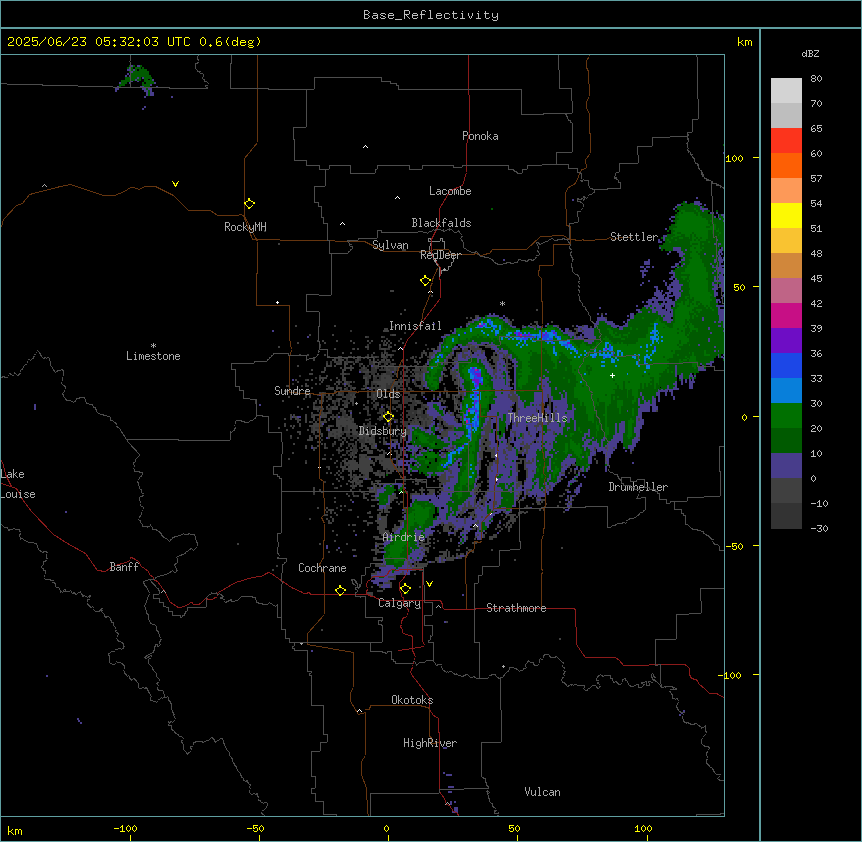
Task: Select the purple 36-39 dBZ legend swatch
Action: pyautogui.click(x=786, y=341)
